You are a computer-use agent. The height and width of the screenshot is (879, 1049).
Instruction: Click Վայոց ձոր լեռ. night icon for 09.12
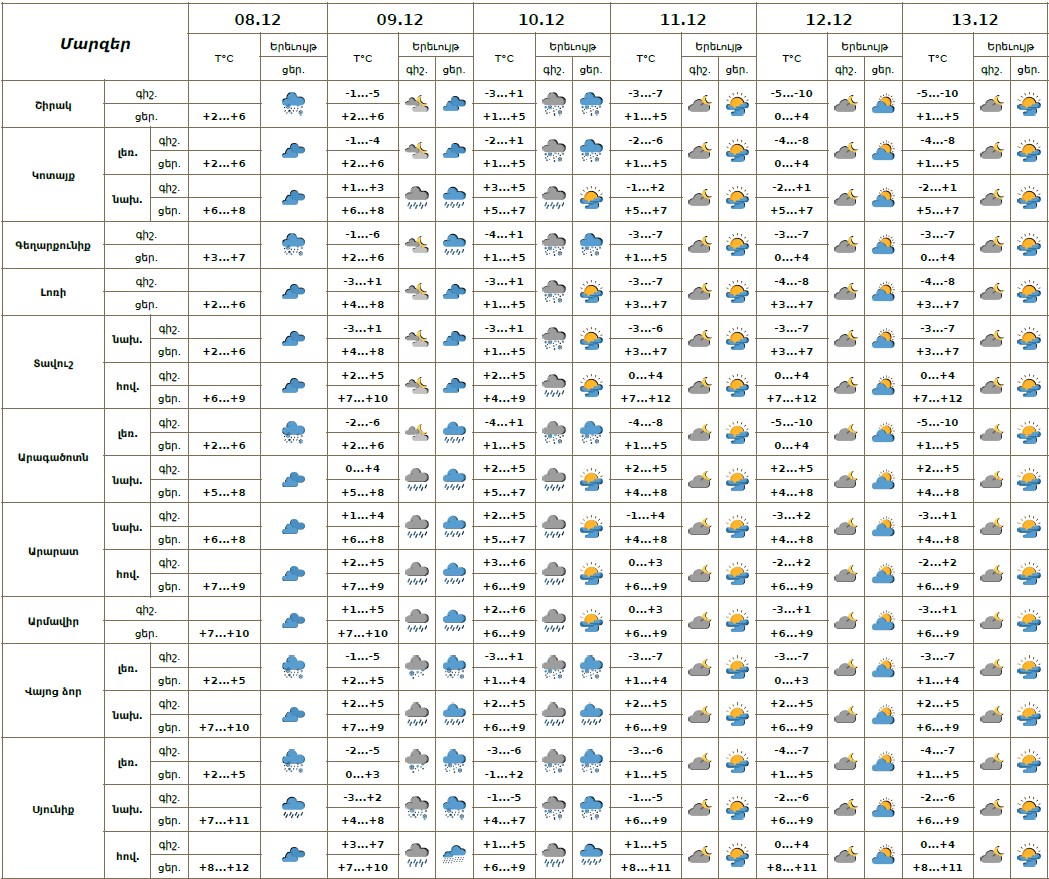tap(417, 667)
